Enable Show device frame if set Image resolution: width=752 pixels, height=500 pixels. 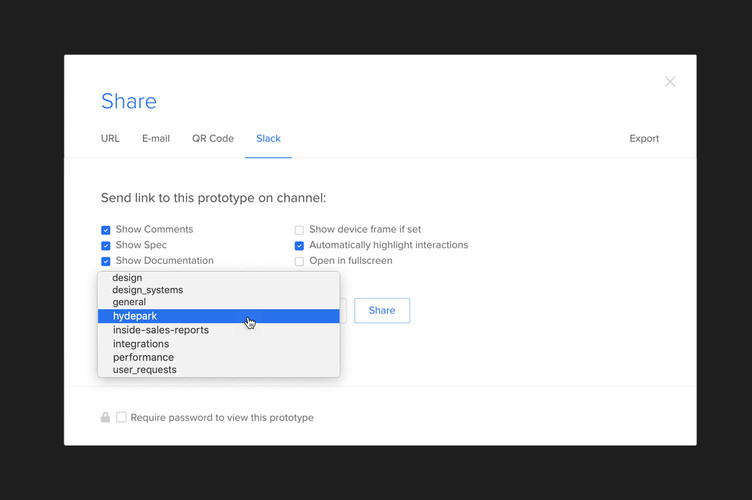[x=299, y=230]
